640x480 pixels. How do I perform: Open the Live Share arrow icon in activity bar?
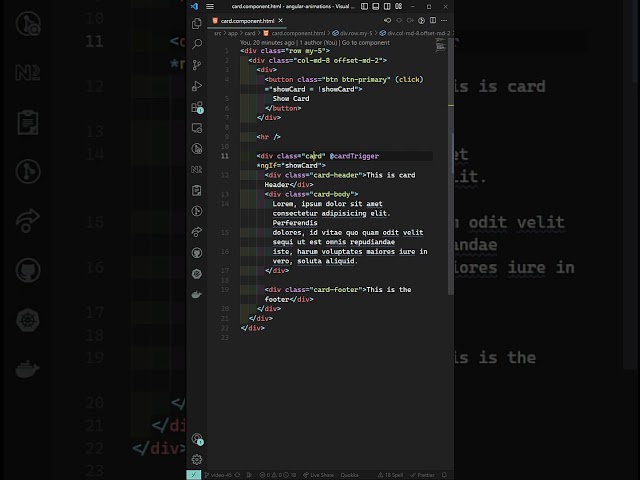tap(197, 232)
